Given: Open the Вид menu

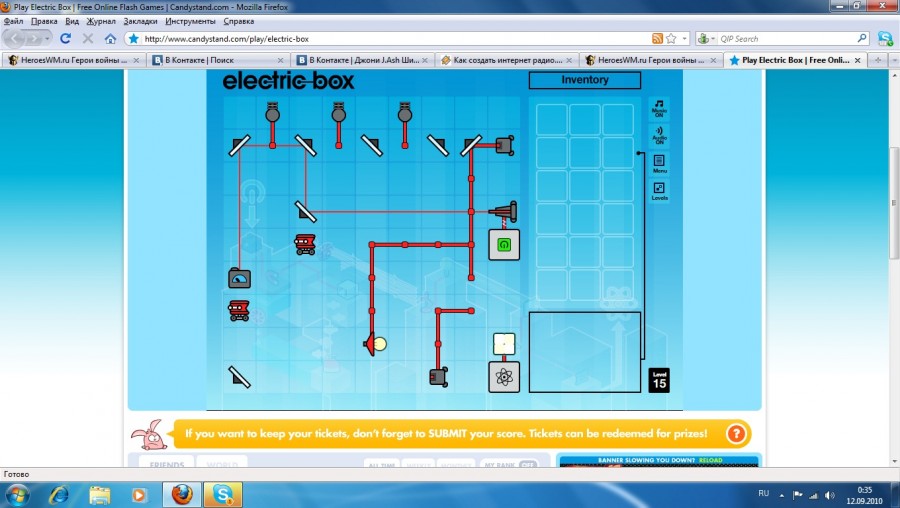Looking at the screenshot, I should click(x=72, y=21).
